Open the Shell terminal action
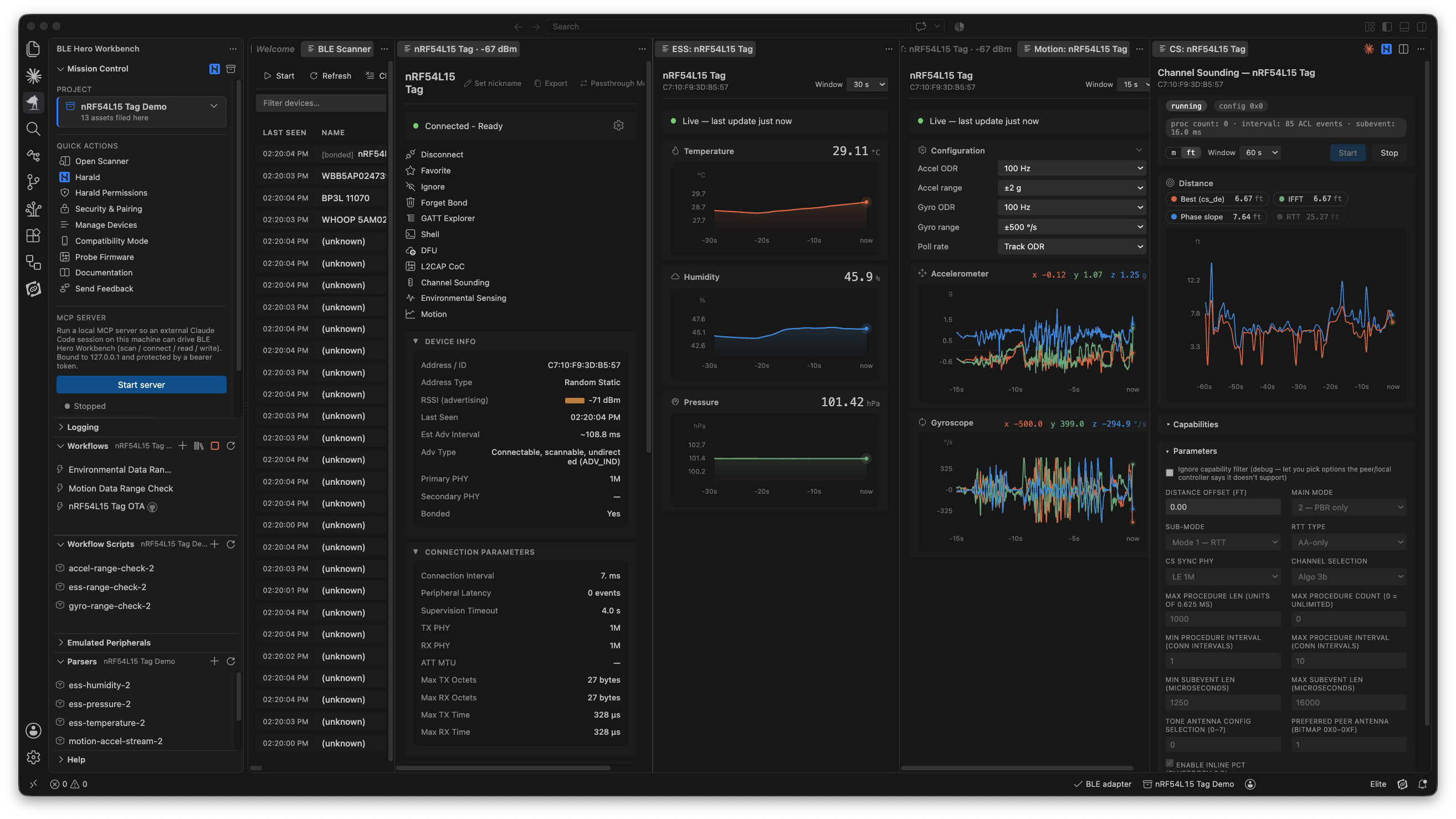Viewport: 1456px width, 819px height. click(423, 234)
